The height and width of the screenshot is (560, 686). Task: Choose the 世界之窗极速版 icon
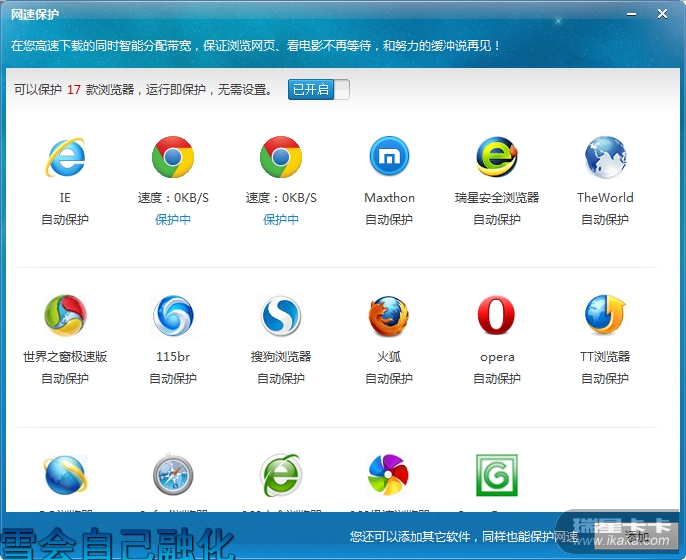(65, 315)
